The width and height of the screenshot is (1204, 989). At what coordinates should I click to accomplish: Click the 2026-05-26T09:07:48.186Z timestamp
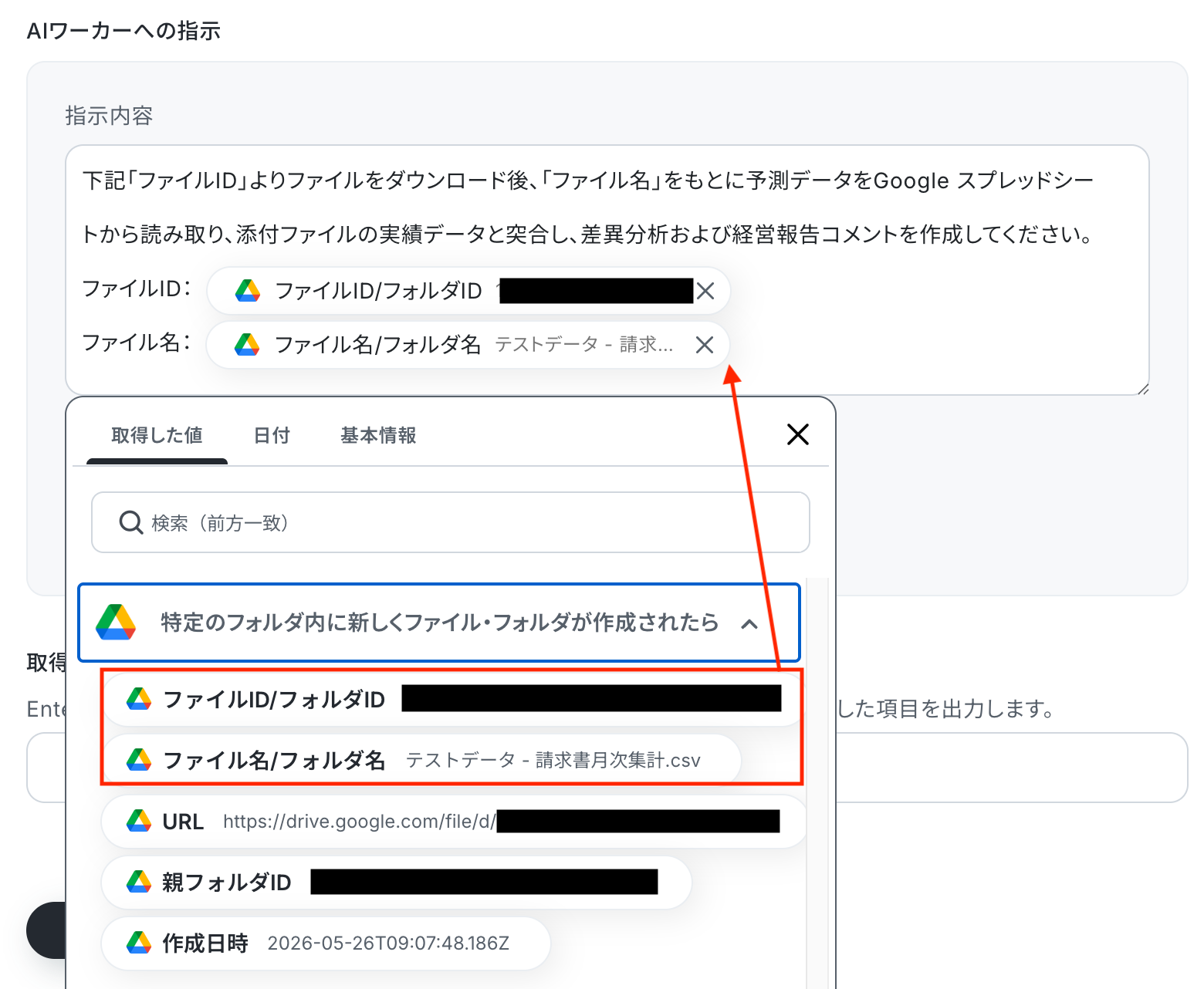(388, 943)
